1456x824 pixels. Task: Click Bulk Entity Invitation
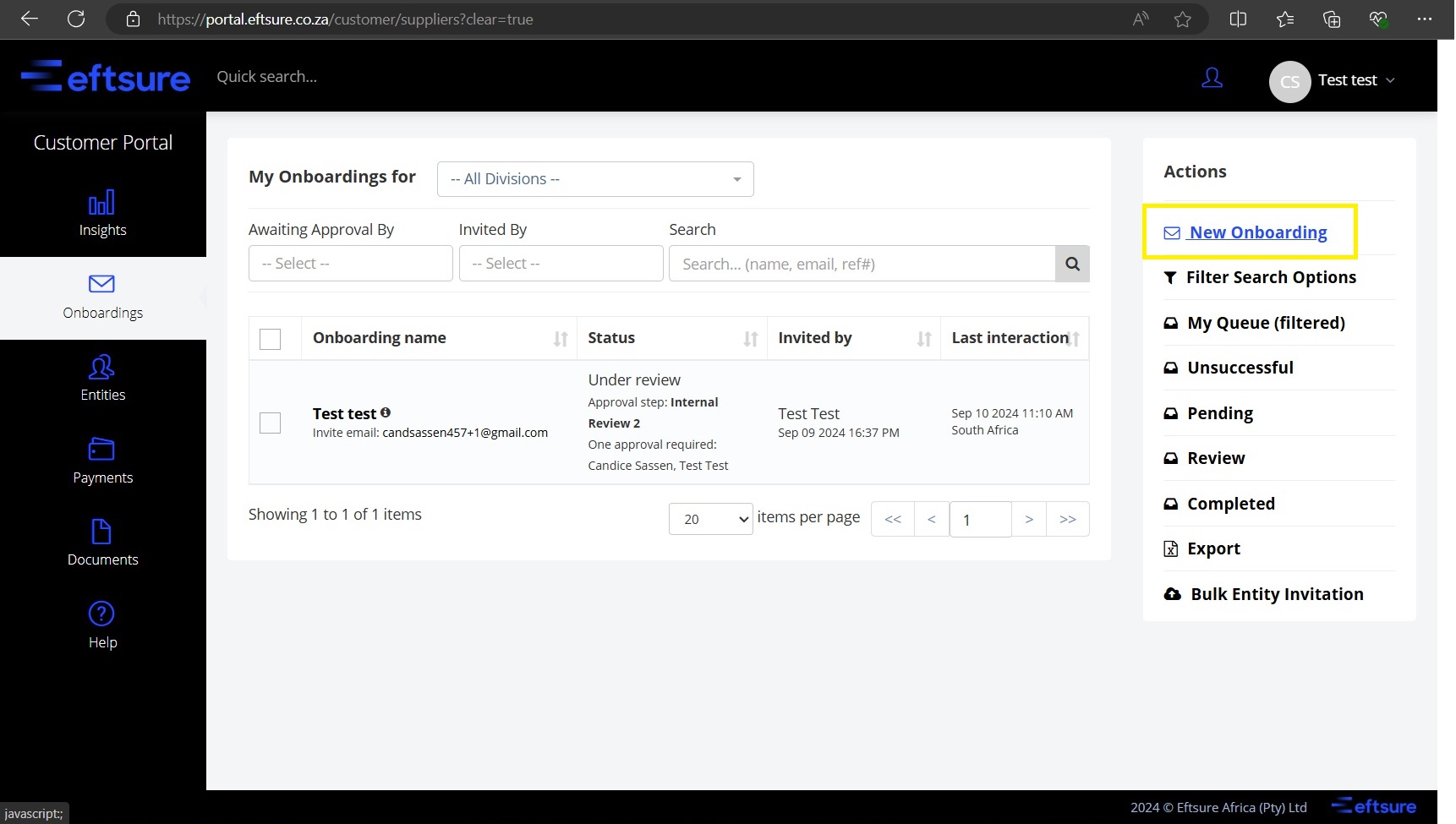(1276, 594)
